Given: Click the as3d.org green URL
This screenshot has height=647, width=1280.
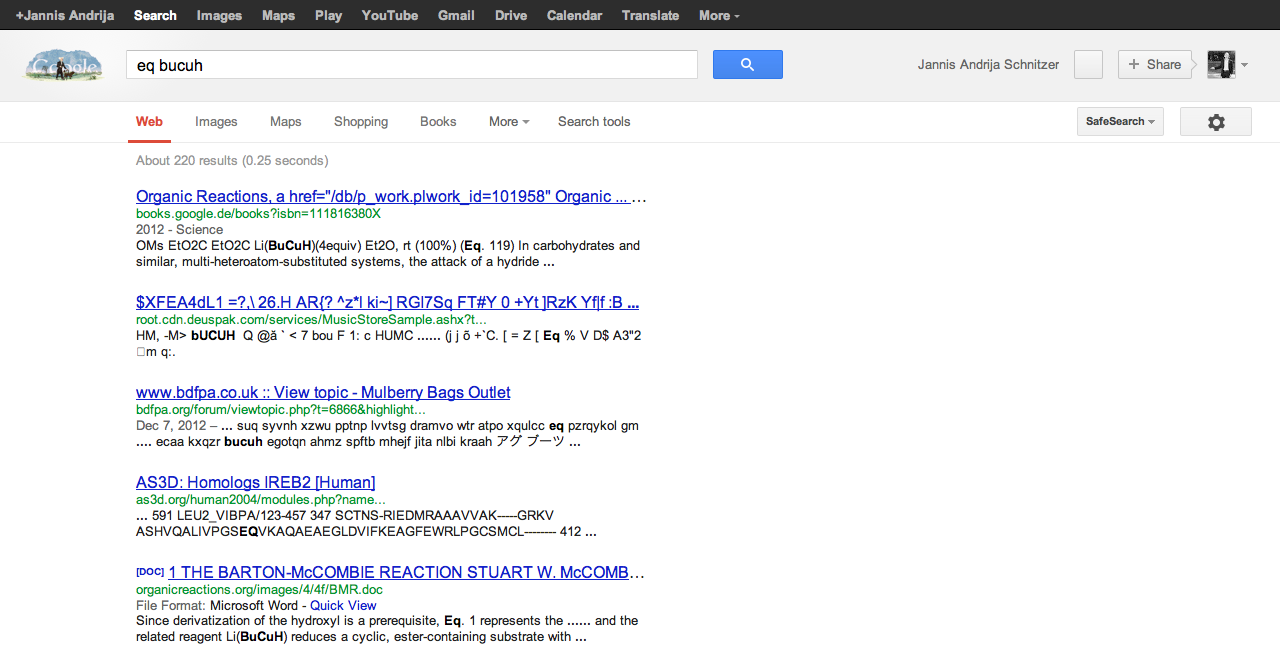Looking at the screenshot, I should (x=260, y=499).
